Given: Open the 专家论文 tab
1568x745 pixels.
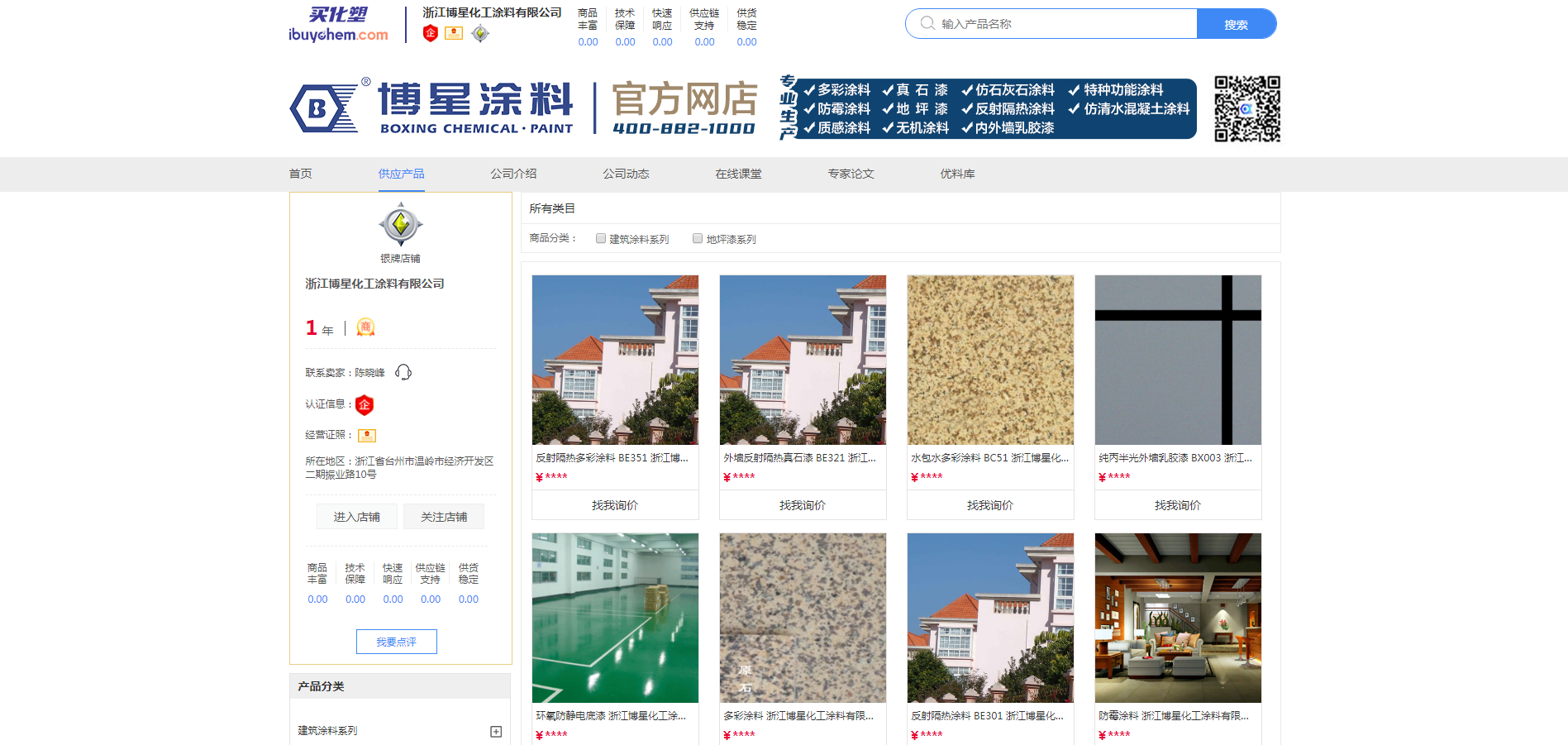Looking at the screenshot, I should click(x=851, y=174).
